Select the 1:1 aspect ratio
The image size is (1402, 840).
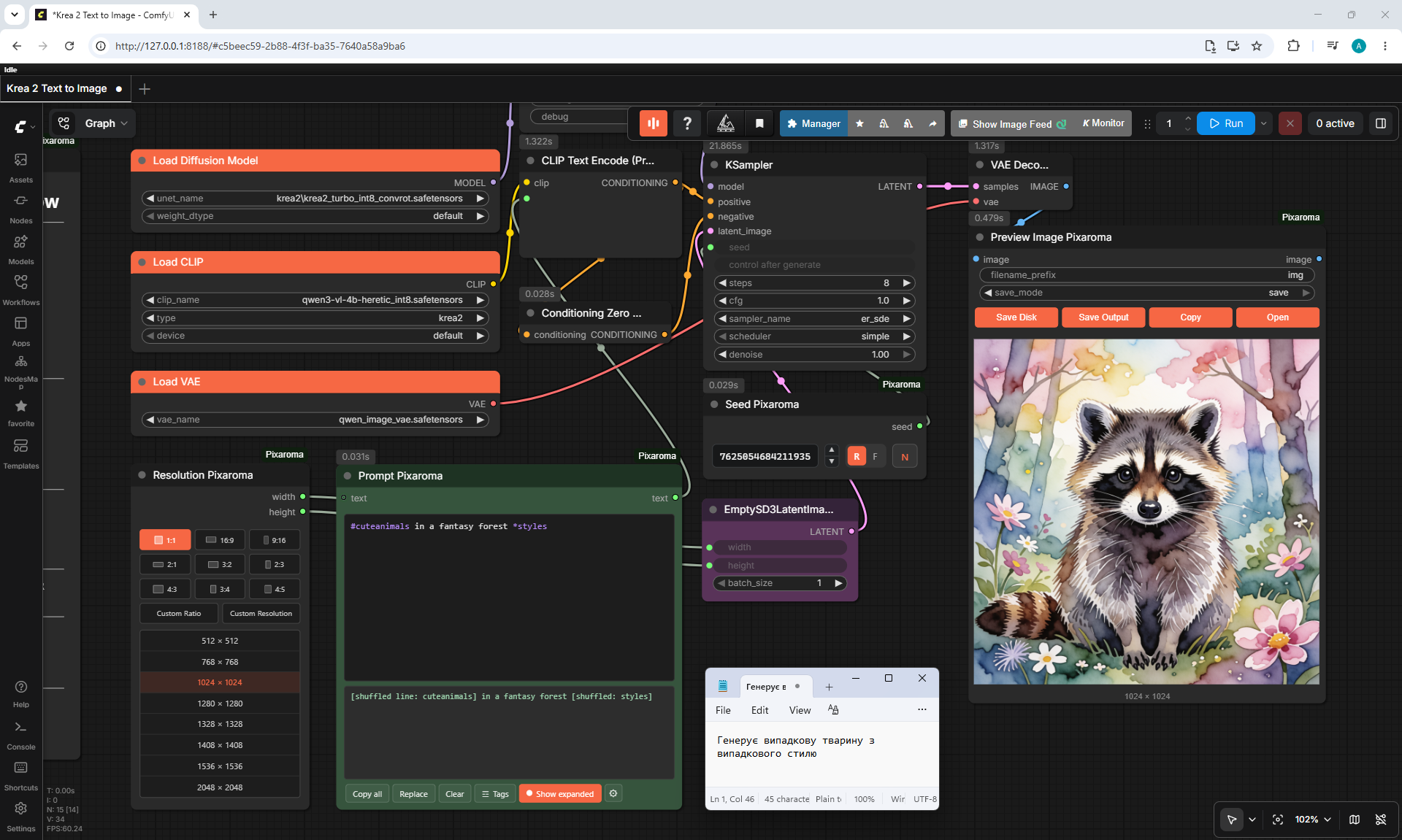pos(165,540)
